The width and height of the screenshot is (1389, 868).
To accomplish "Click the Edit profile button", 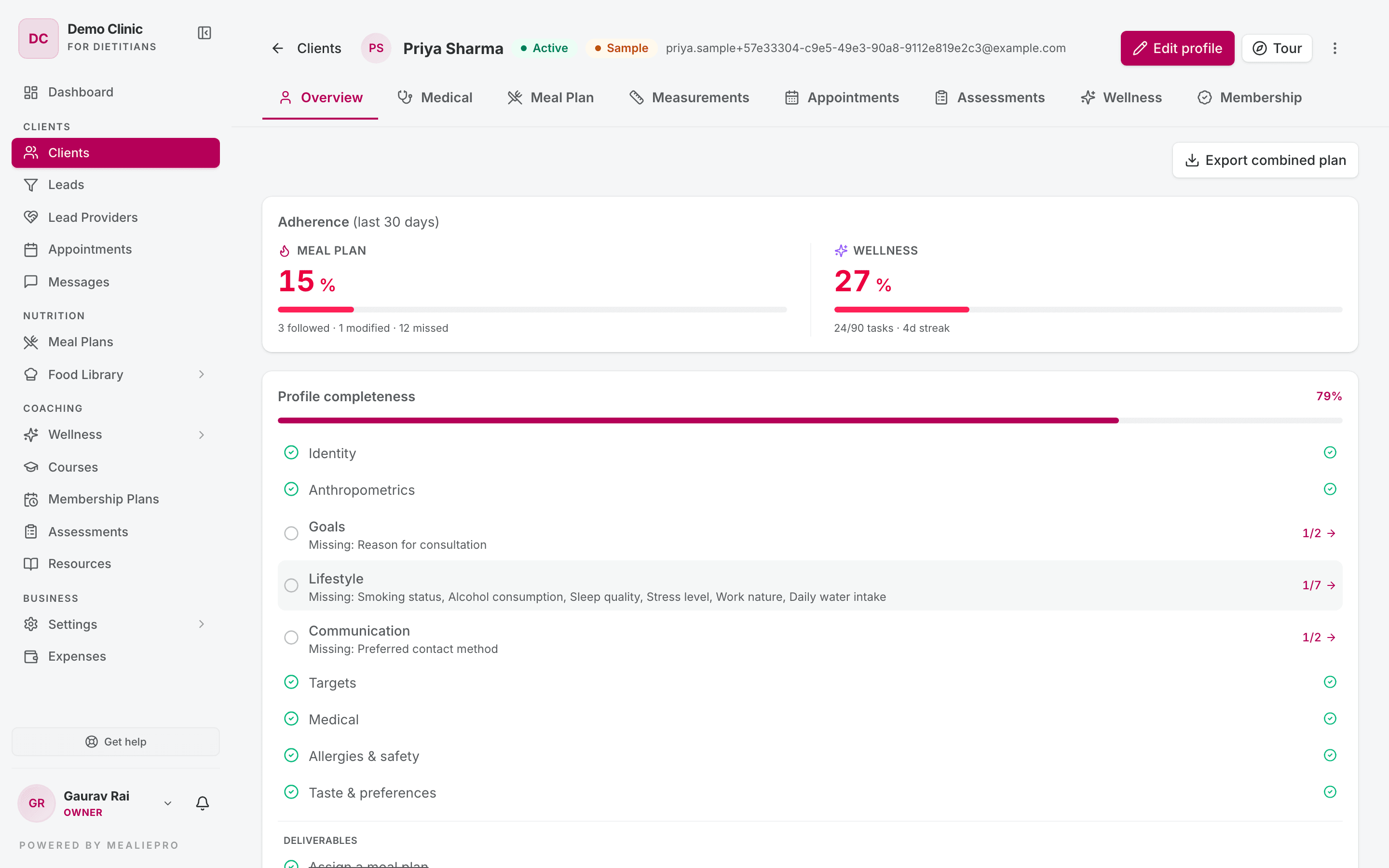I will click(x=1177, y=48).
